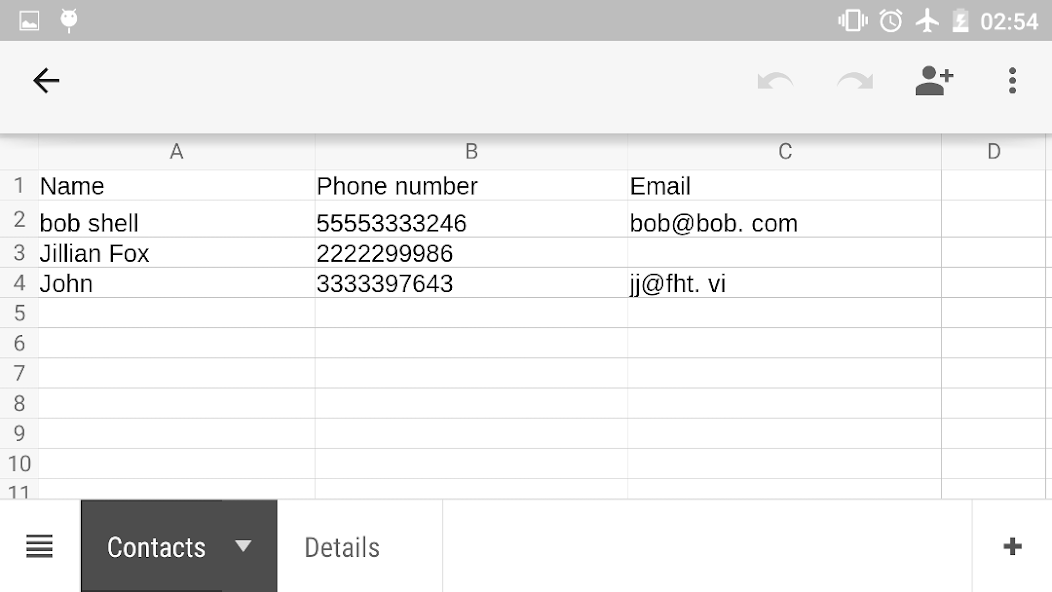
Task: Open the Contacts sheet dropdown arrow
Action: tap(241, 547)
